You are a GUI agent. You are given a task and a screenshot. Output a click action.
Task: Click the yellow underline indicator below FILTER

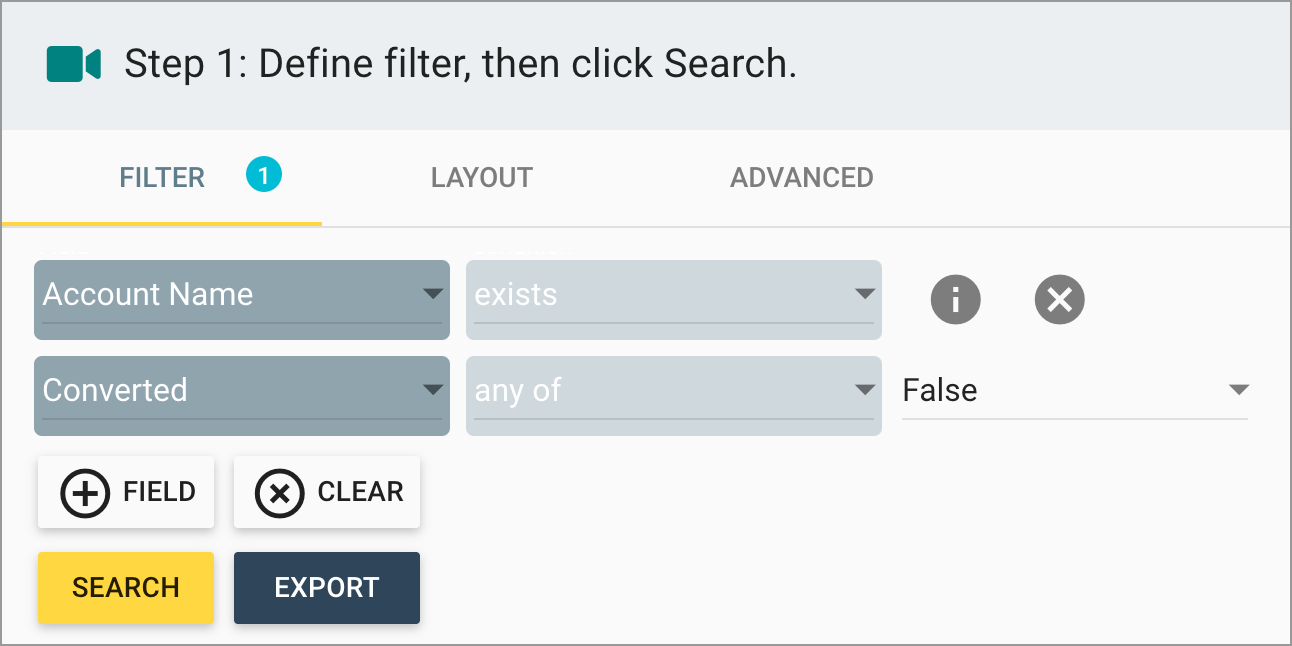162,224
